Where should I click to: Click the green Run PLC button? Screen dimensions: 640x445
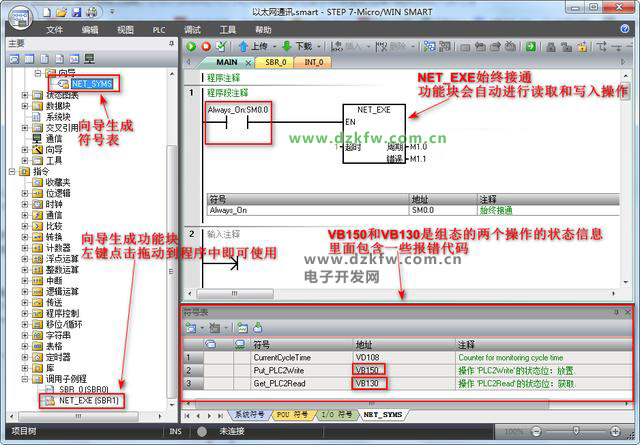pyautogui.click(x=192, y=46)
